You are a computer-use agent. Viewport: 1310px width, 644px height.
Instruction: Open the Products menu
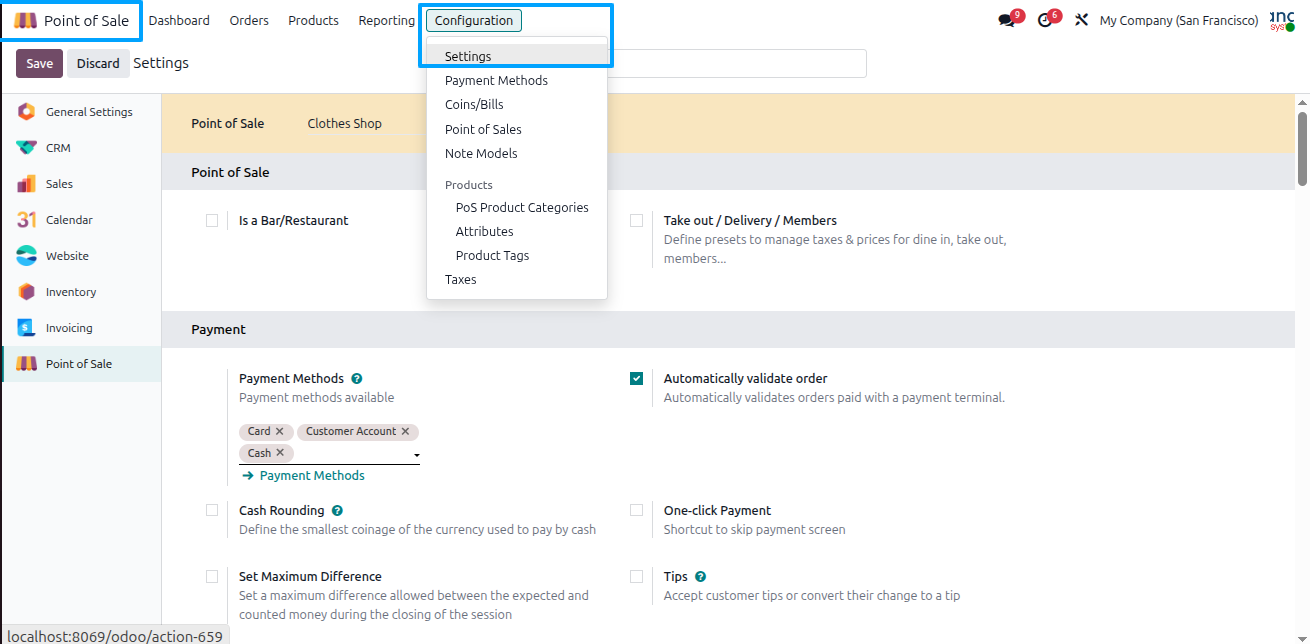(313, 20)
